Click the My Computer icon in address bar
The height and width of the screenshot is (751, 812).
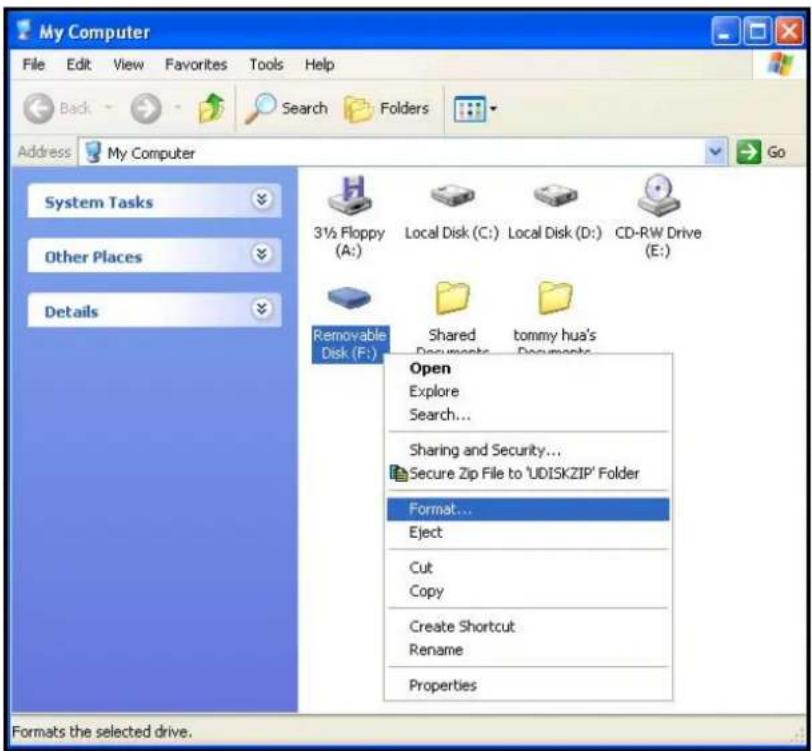(x=93, y=152)
